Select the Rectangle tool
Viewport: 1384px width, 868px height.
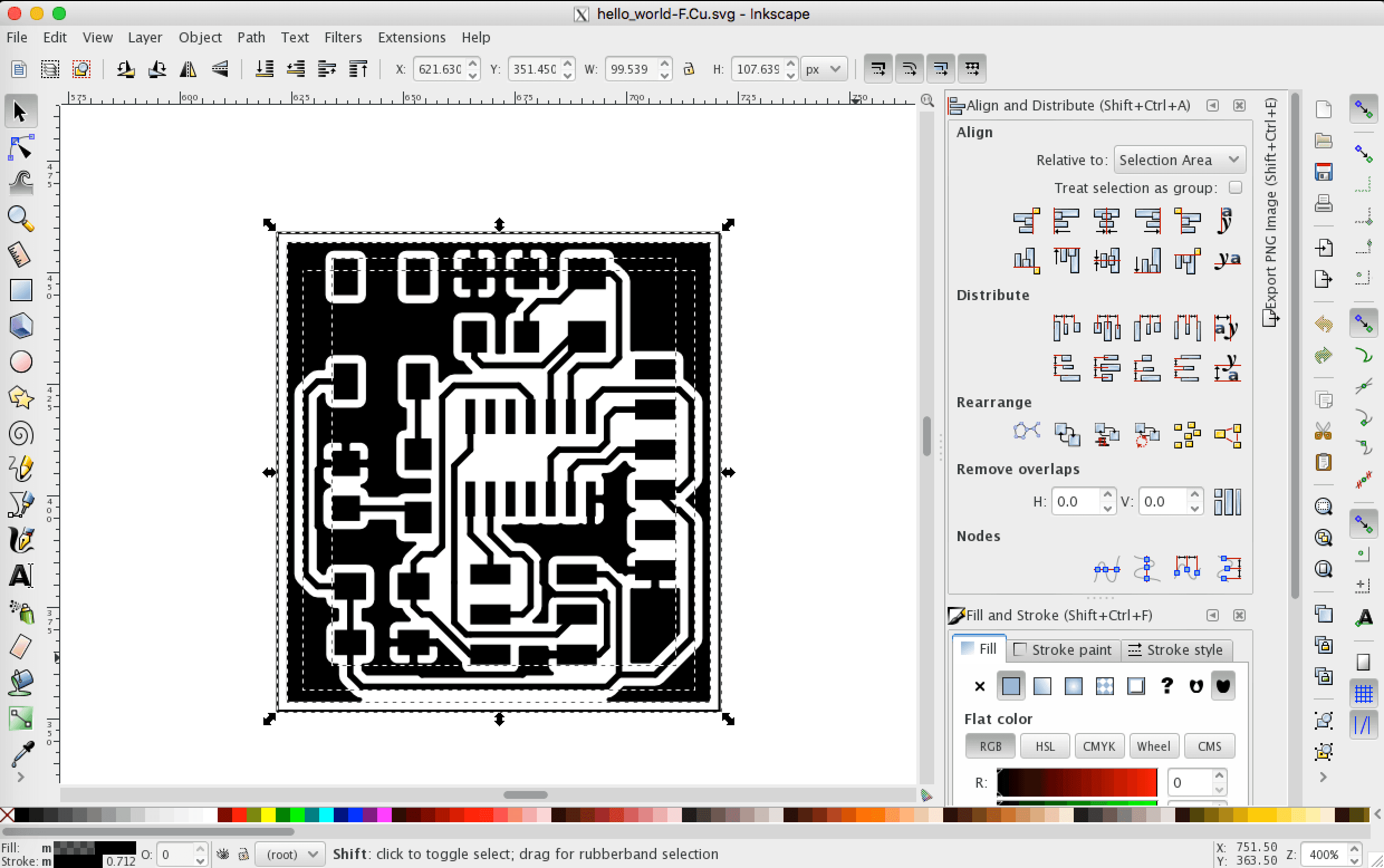[x=21, y=291]
